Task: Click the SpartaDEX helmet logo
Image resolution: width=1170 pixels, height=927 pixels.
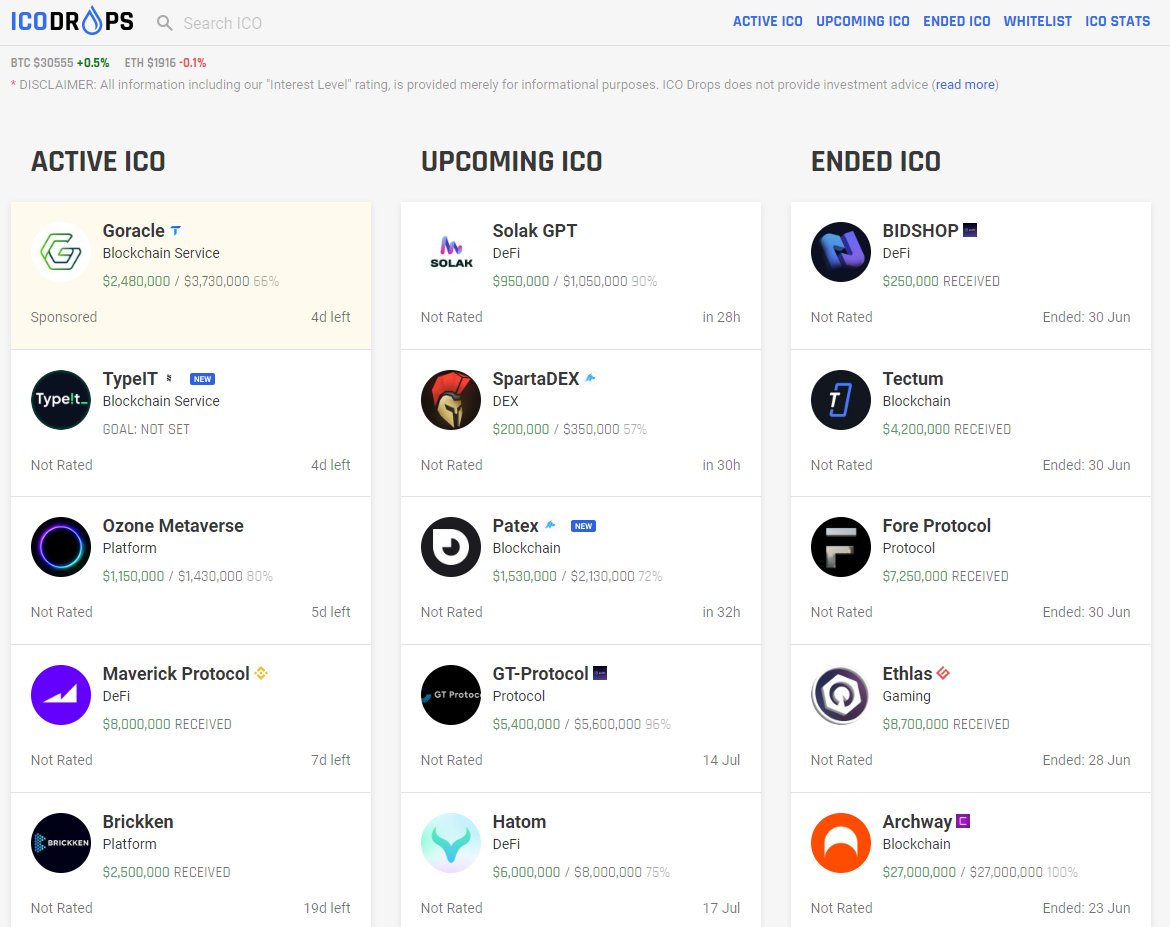Action: 451,399
